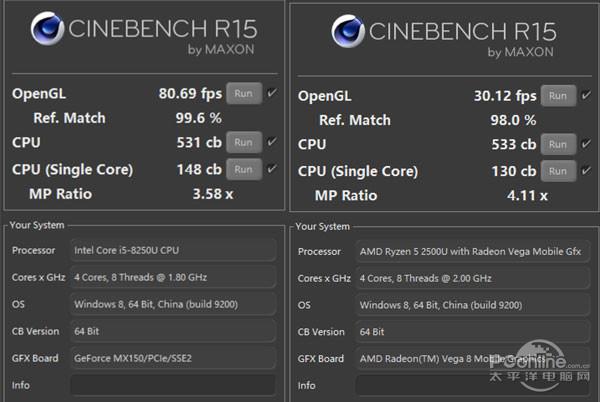Toggle the CPU (Single Core) checkbox on the left

coord(272,169)
